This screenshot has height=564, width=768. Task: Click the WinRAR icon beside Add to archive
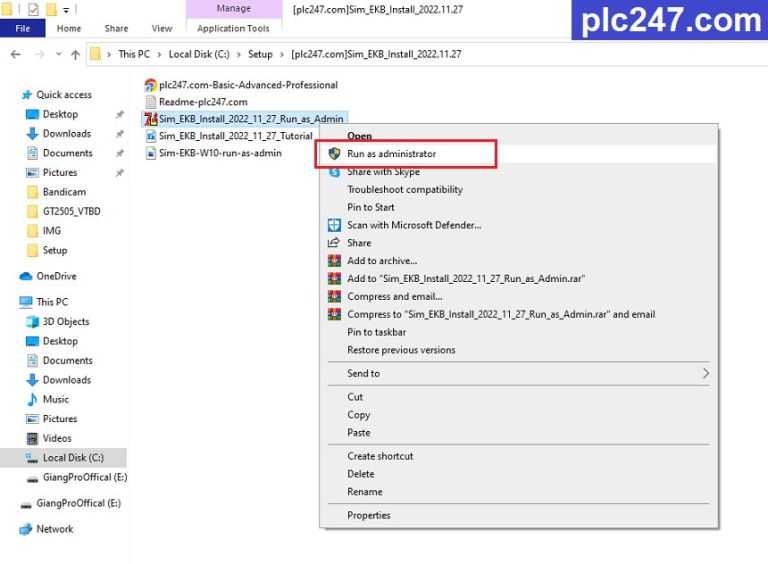334,261
